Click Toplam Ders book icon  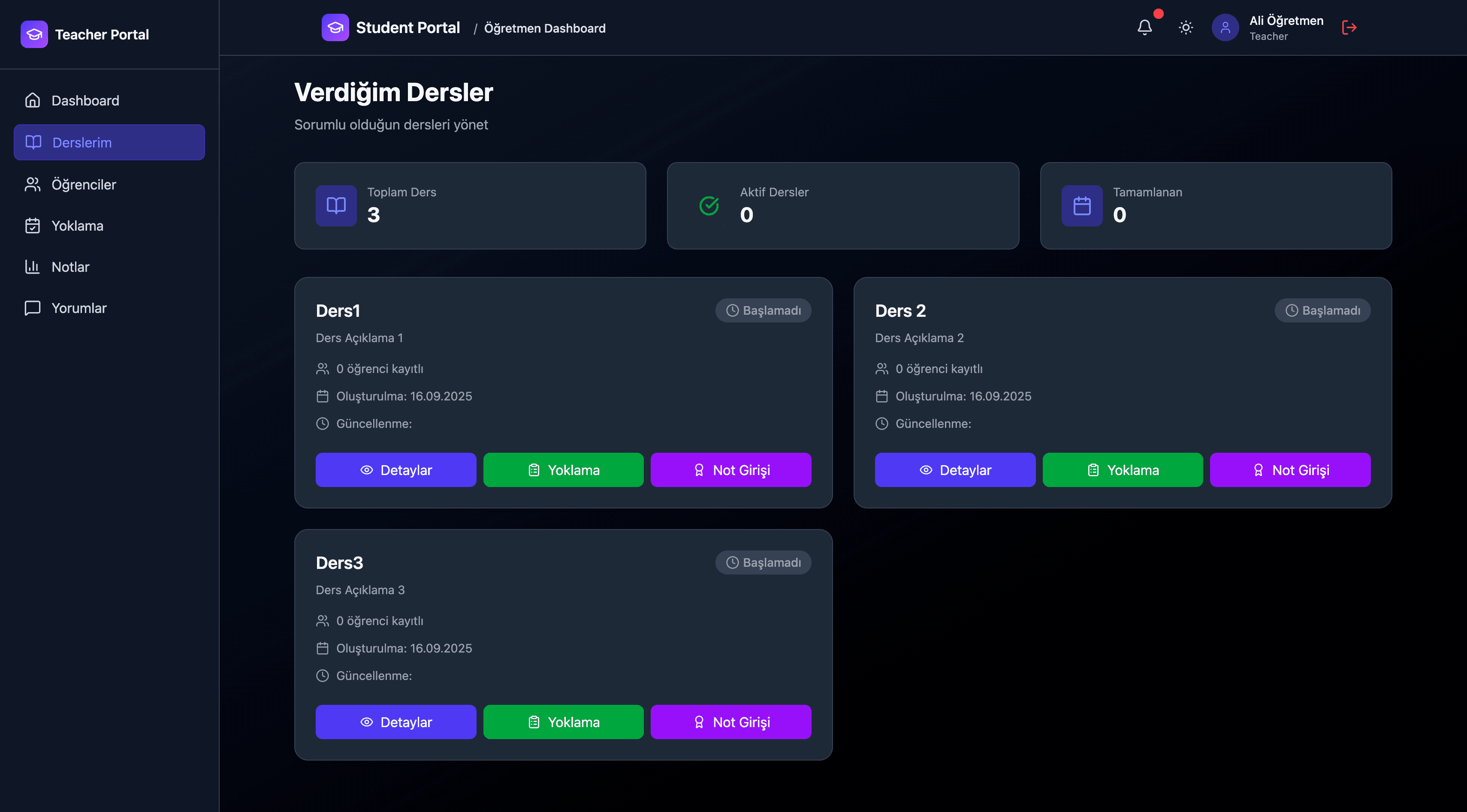coord(336,205)
